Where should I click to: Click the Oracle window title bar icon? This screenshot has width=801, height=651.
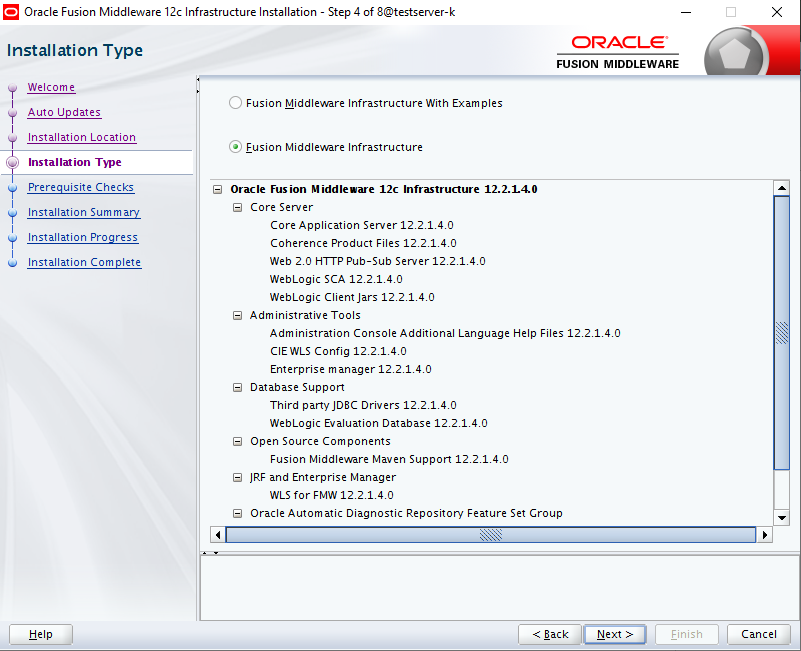point(11,12)
